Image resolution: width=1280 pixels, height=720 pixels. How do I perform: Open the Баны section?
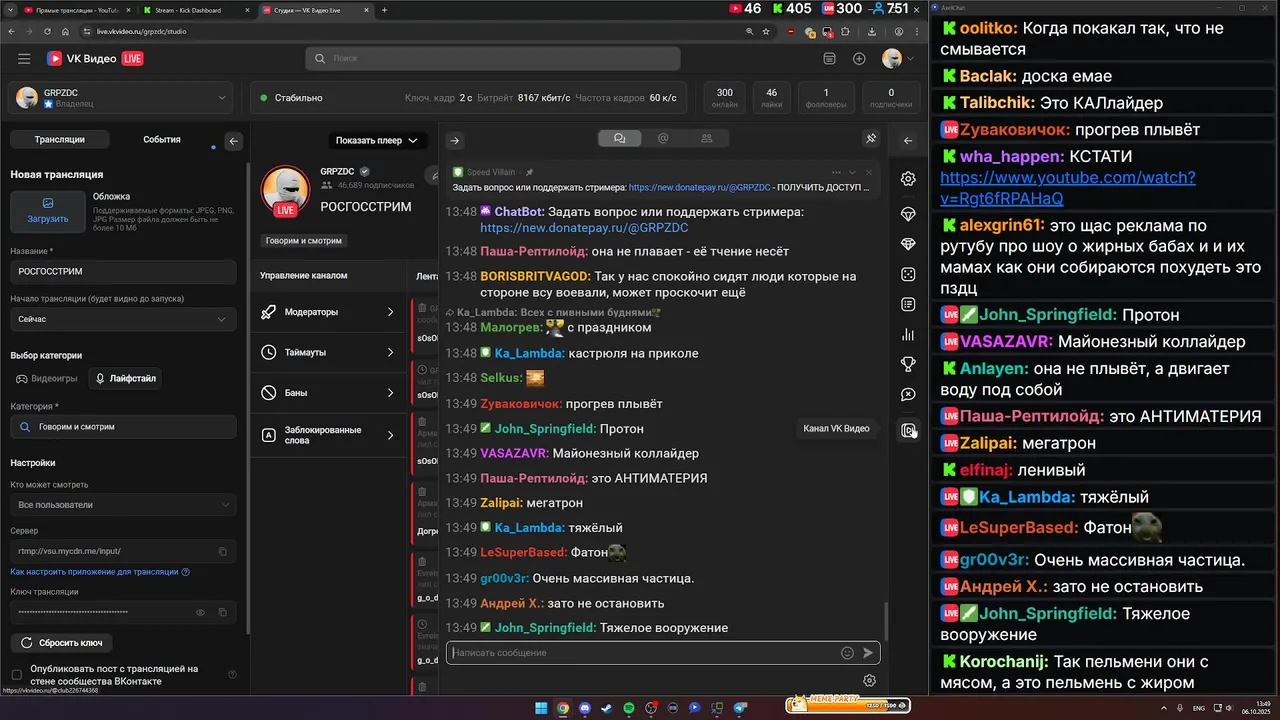click(328, 393)
